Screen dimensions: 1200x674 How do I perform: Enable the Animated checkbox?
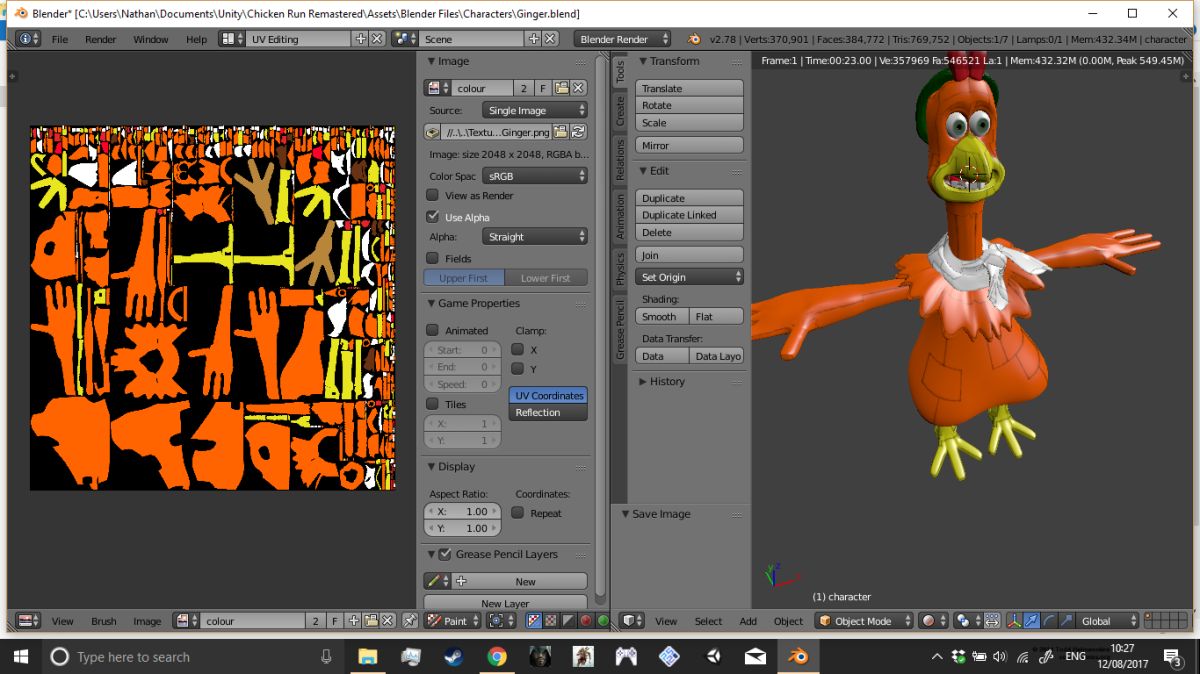click(x=432, y=330)
